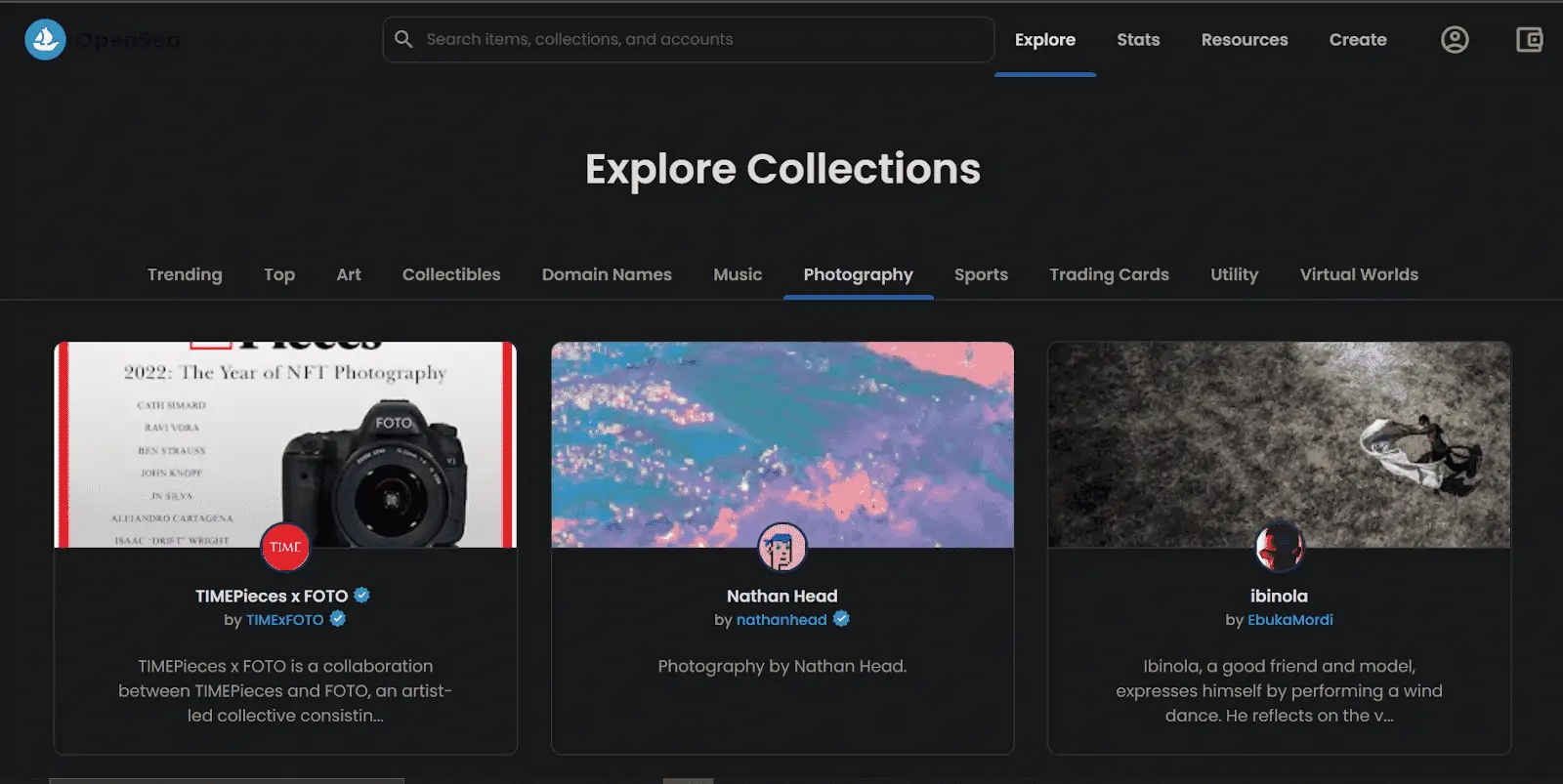Open the account profile icon

(x=1455, y=40)
